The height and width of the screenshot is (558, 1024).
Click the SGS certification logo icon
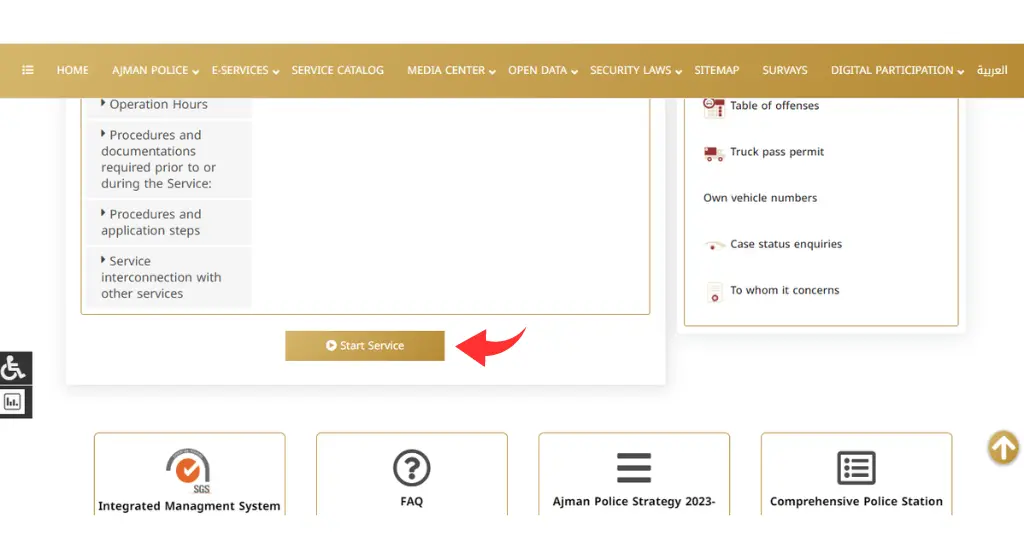click(188, 470)
